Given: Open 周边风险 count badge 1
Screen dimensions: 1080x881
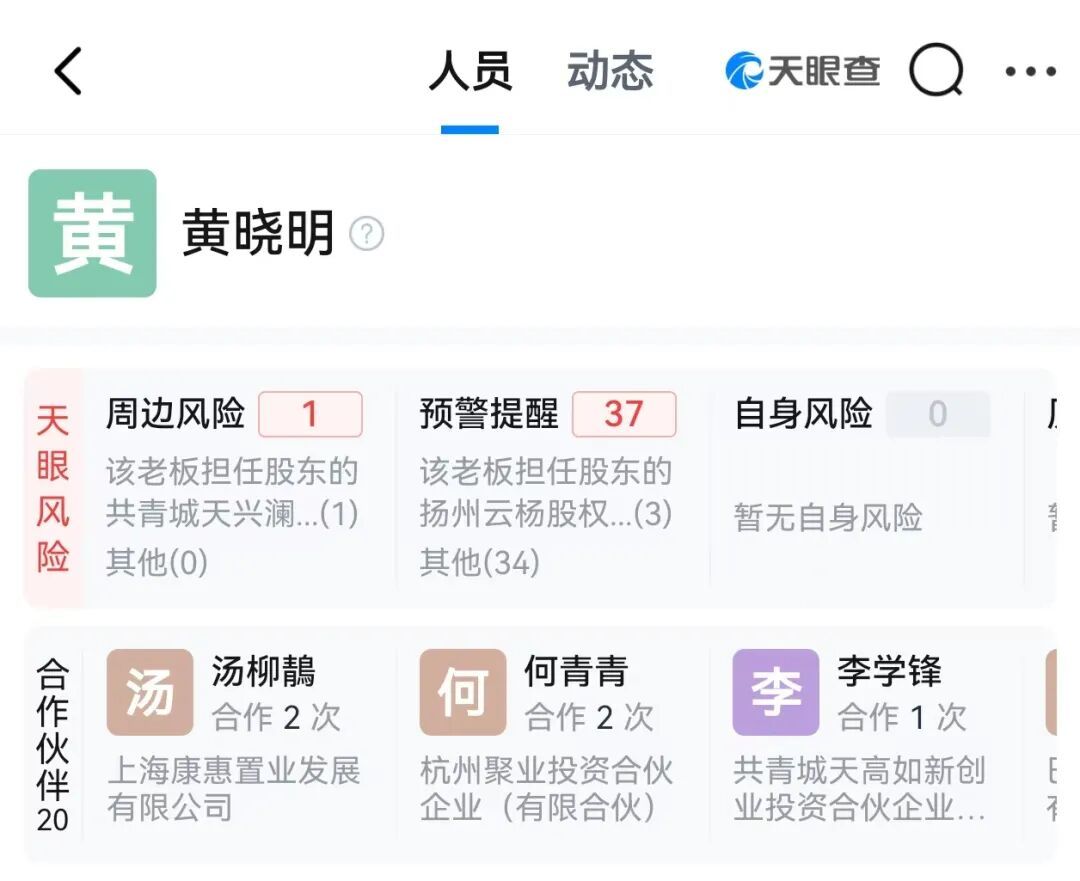Looking at the screenshot, I should pos(310,414).
